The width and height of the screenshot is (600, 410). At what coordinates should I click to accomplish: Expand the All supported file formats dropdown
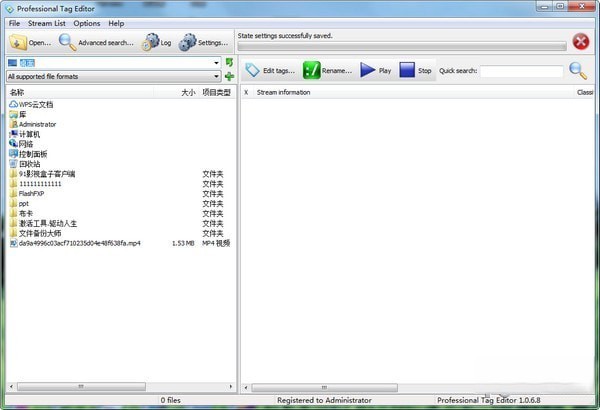coord(217,76)
